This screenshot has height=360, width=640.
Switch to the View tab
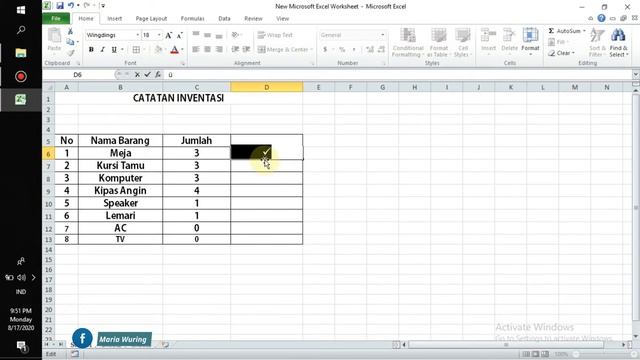pos(282,18)
